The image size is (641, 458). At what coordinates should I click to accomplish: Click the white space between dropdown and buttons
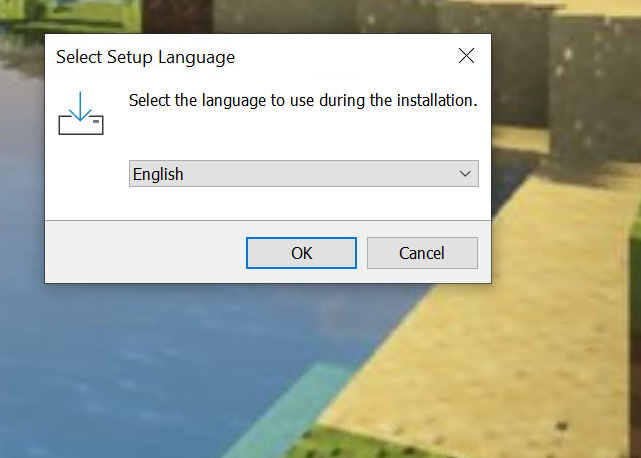(x=300, y=203)
